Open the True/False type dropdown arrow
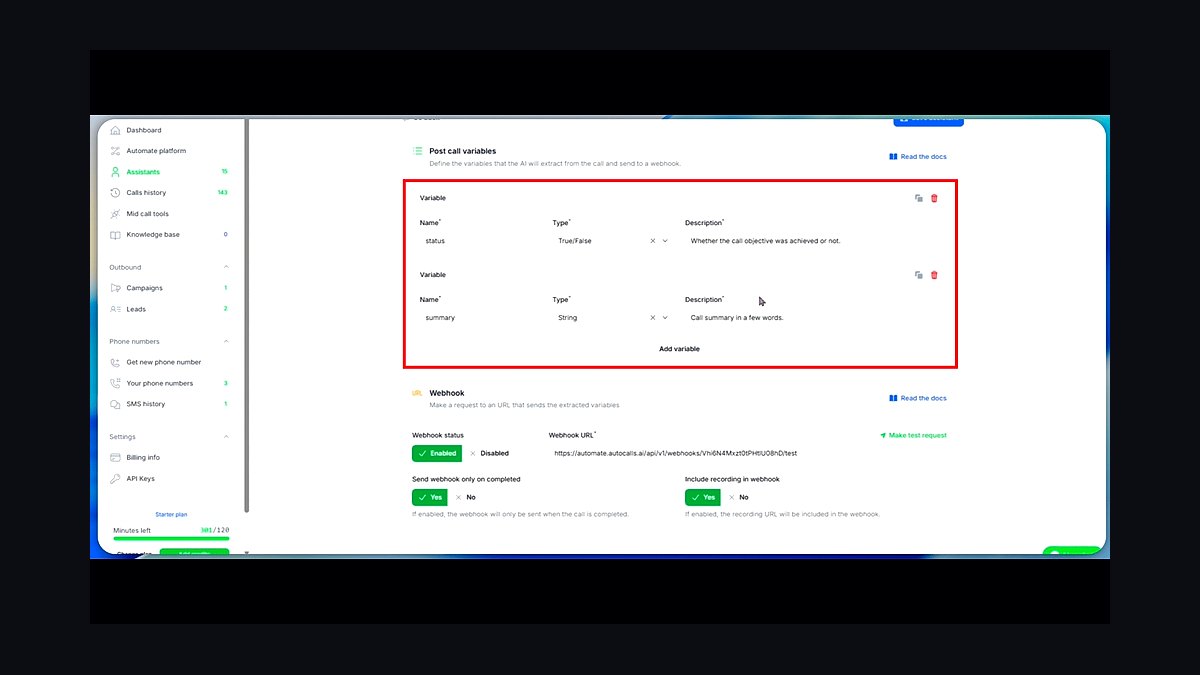The height and width of the screenshot is (675, 1200). [x=665, y=241]
